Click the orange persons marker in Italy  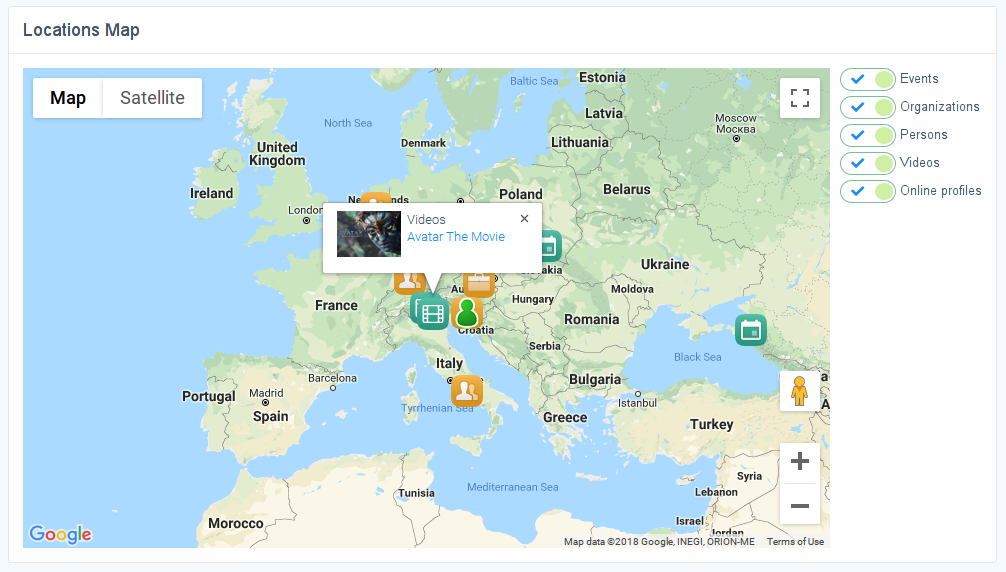coord(466,390)
